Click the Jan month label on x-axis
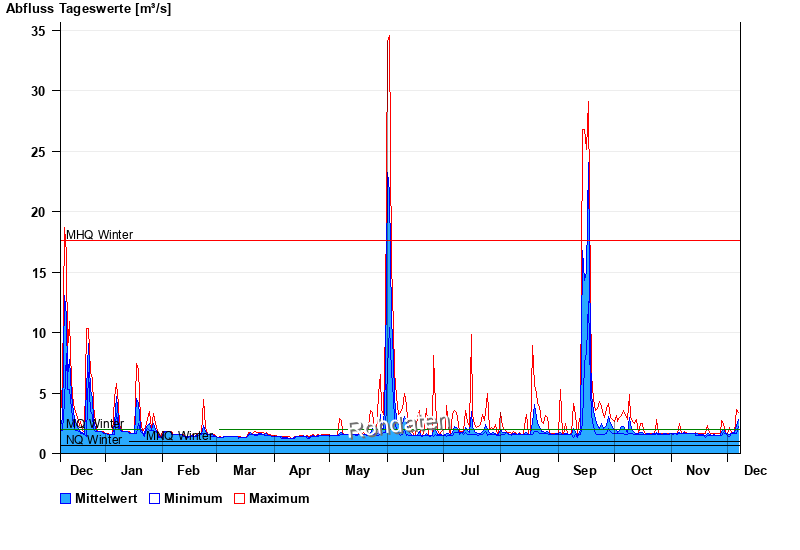 click(x=131, y=471)
